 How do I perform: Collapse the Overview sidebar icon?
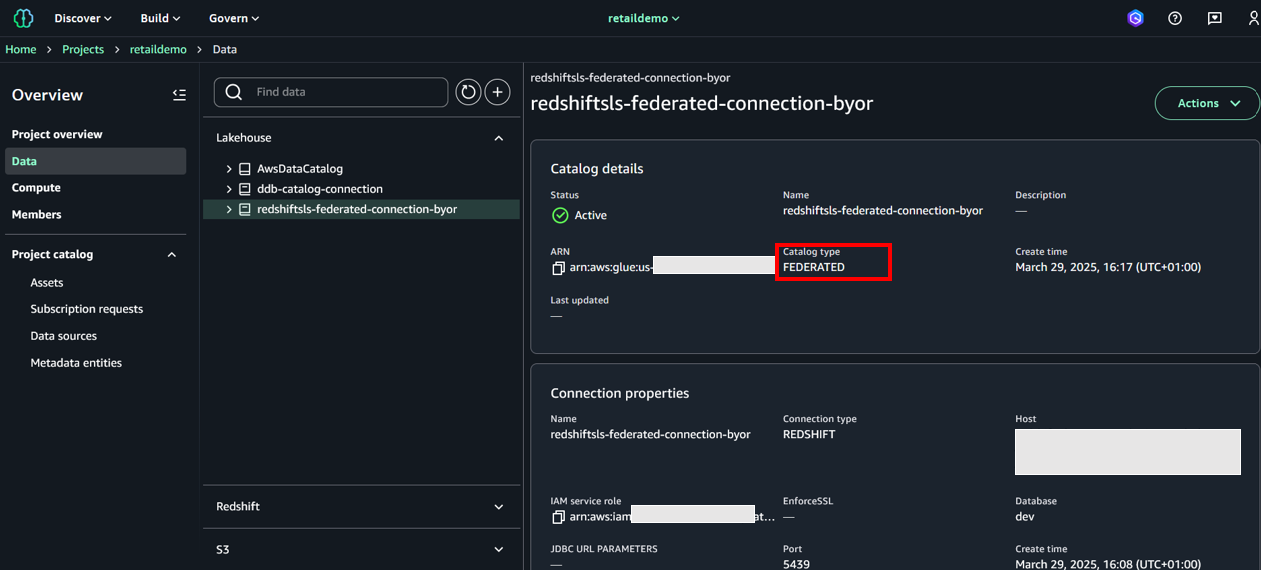pyautogui.click(x=179, y=95)
